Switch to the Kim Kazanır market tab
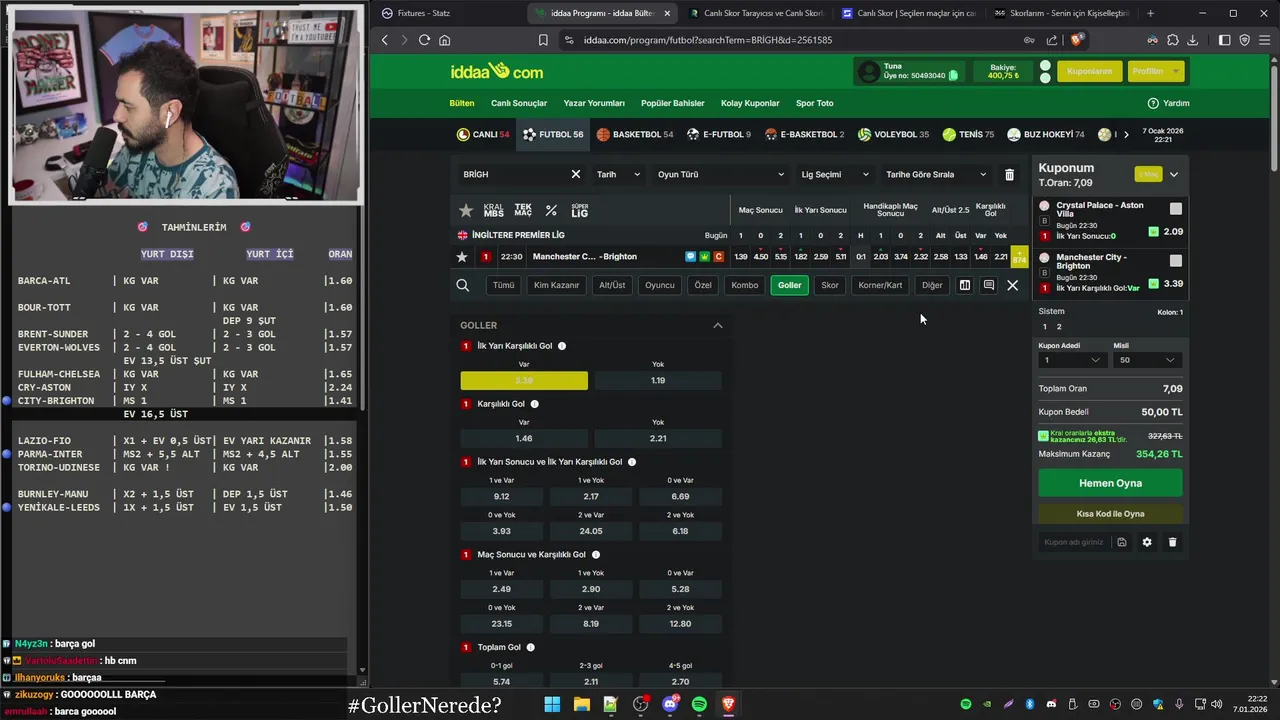Image resolution: width=1280 pixels, height=720 pixels. point(557,285)
